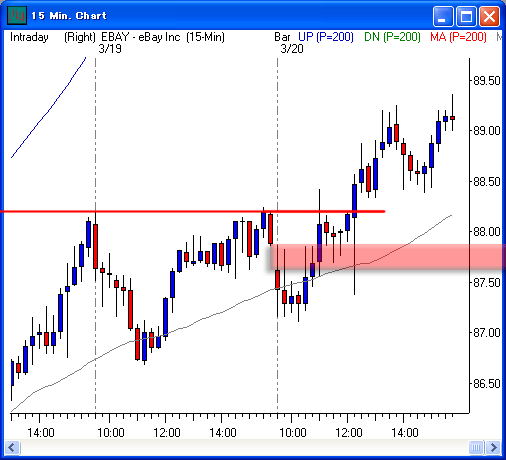
Task: Click the 12:00 time label on 3/20
Action: [349, 433]
